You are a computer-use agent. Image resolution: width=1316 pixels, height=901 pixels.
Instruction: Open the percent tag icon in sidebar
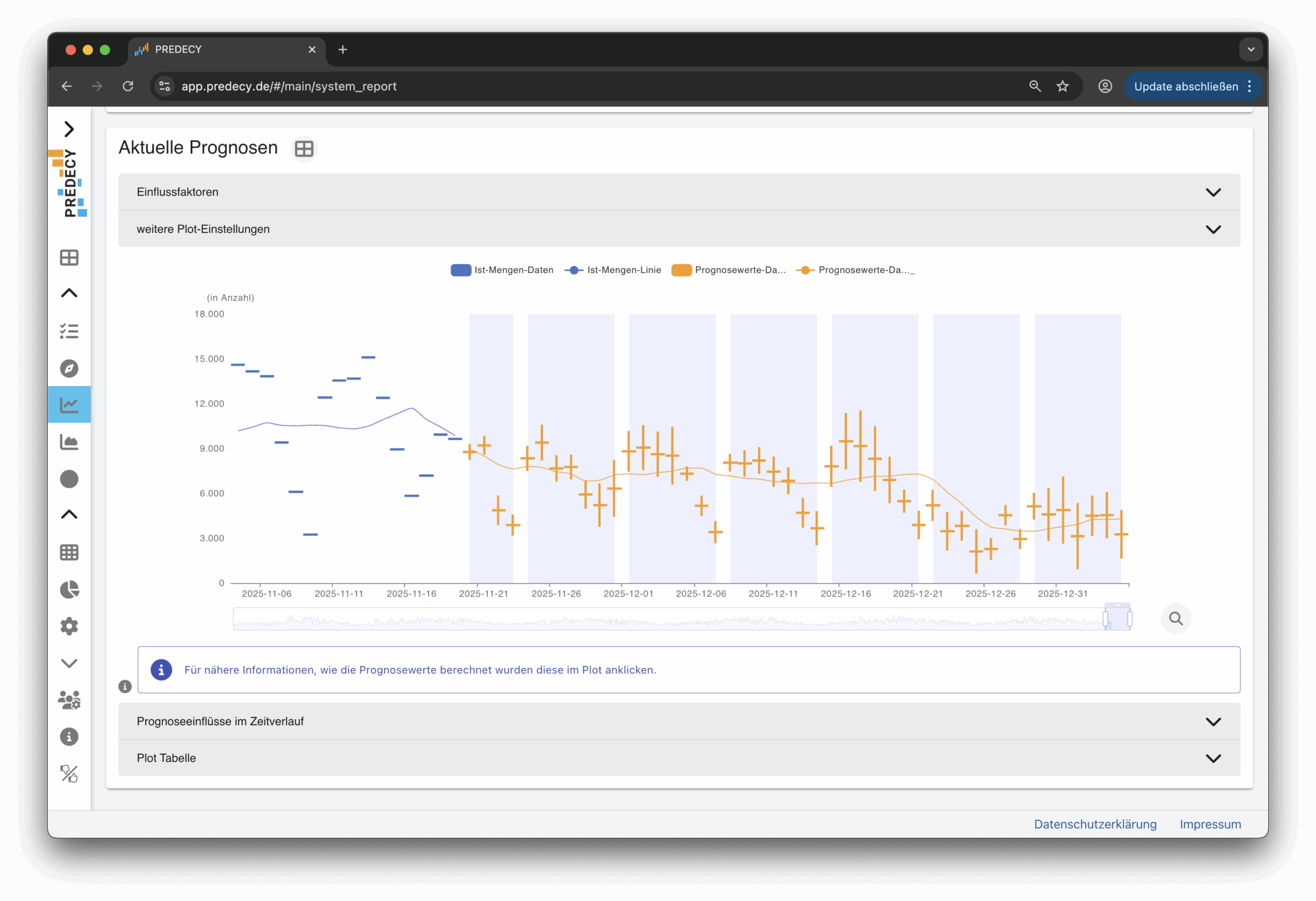pyautogui.click(x=69, y=773)
